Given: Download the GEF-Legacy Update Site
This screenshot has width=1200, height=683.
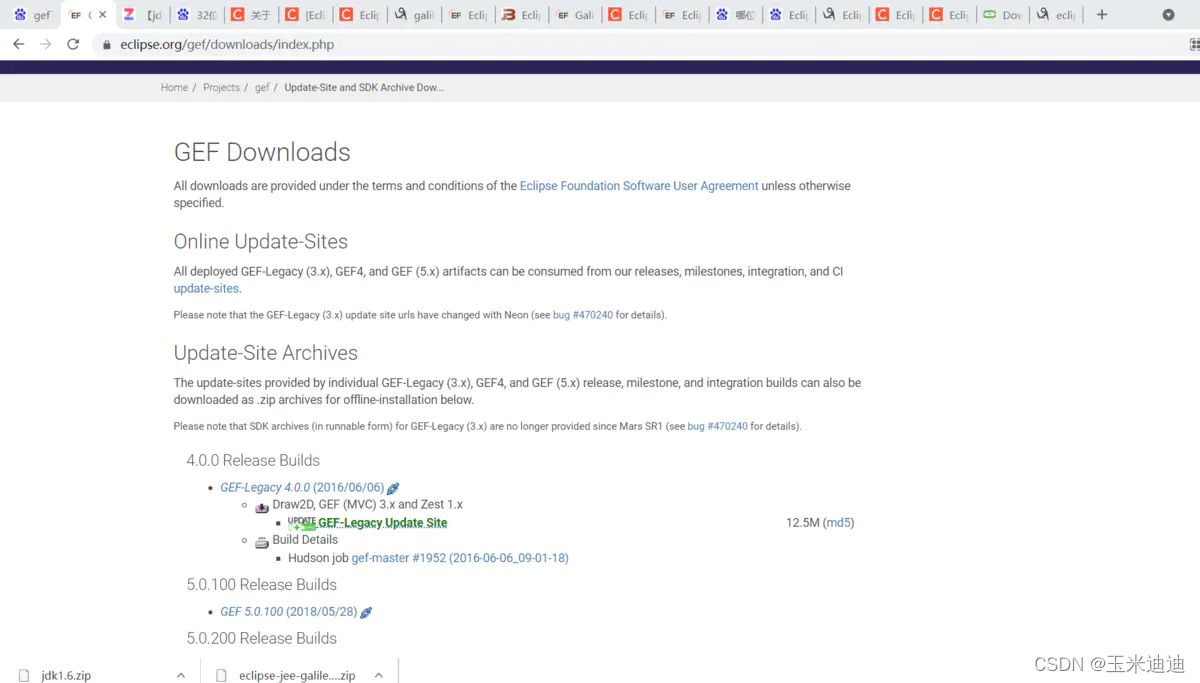Looking at the screenshot, I should coord(382,523).
